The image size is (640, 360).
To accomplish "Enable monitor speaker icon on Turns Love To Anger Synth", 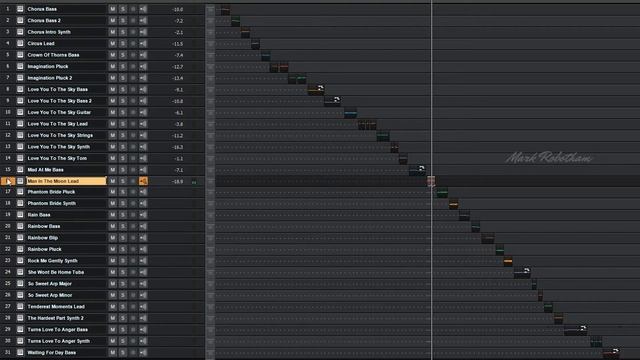I will (143, 341).
